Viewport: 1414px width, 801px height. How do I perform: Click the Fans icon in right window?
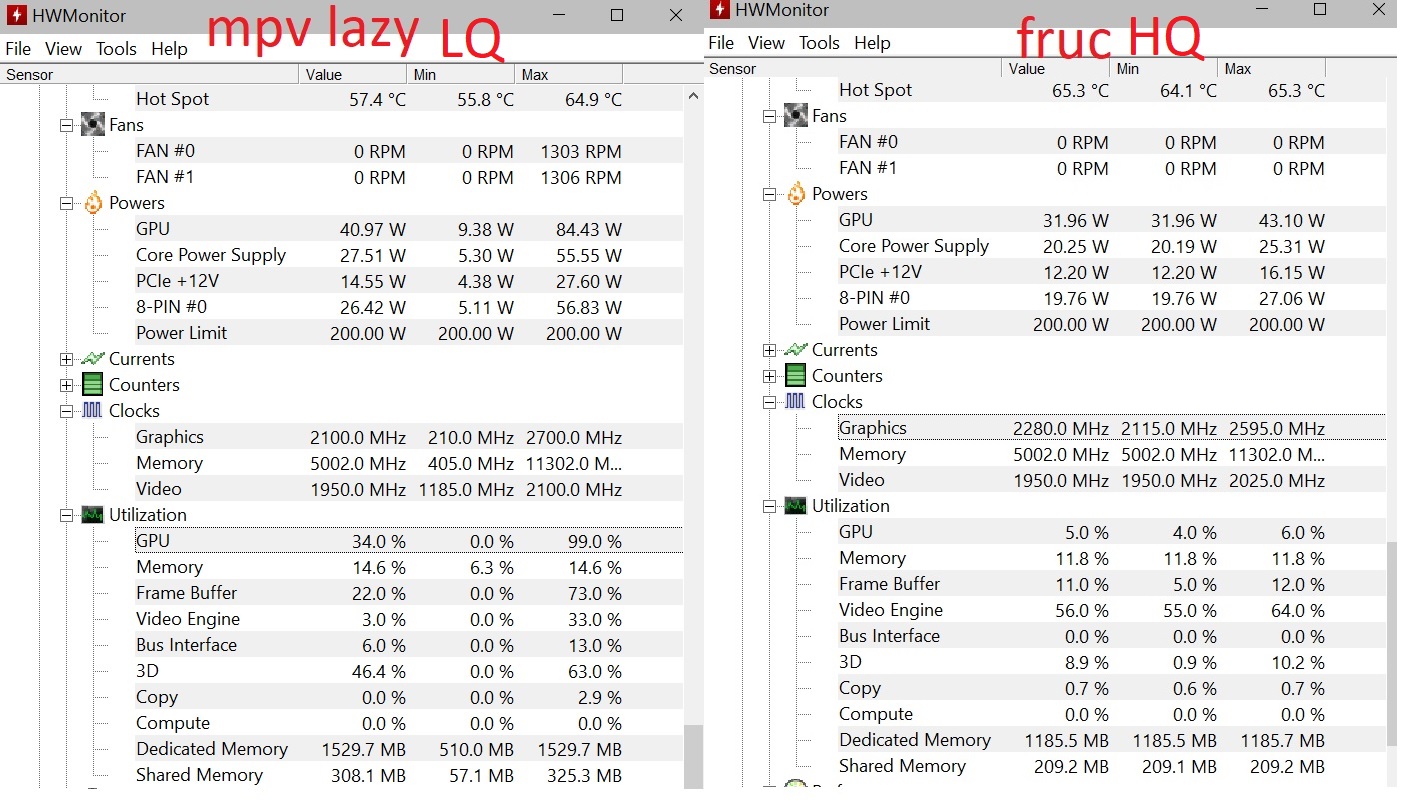[796, 116]
